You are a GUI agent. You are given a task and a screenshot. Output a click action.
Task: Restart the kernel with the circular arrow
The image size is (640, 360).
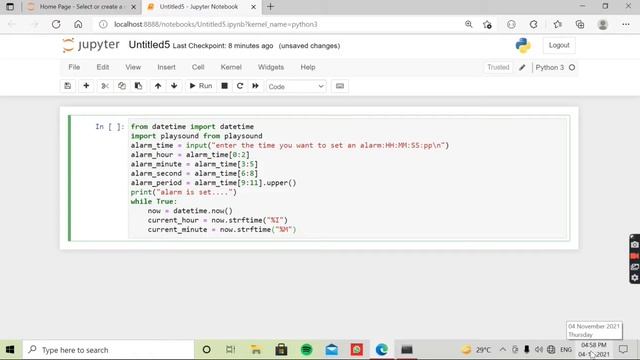pos(240,86)
